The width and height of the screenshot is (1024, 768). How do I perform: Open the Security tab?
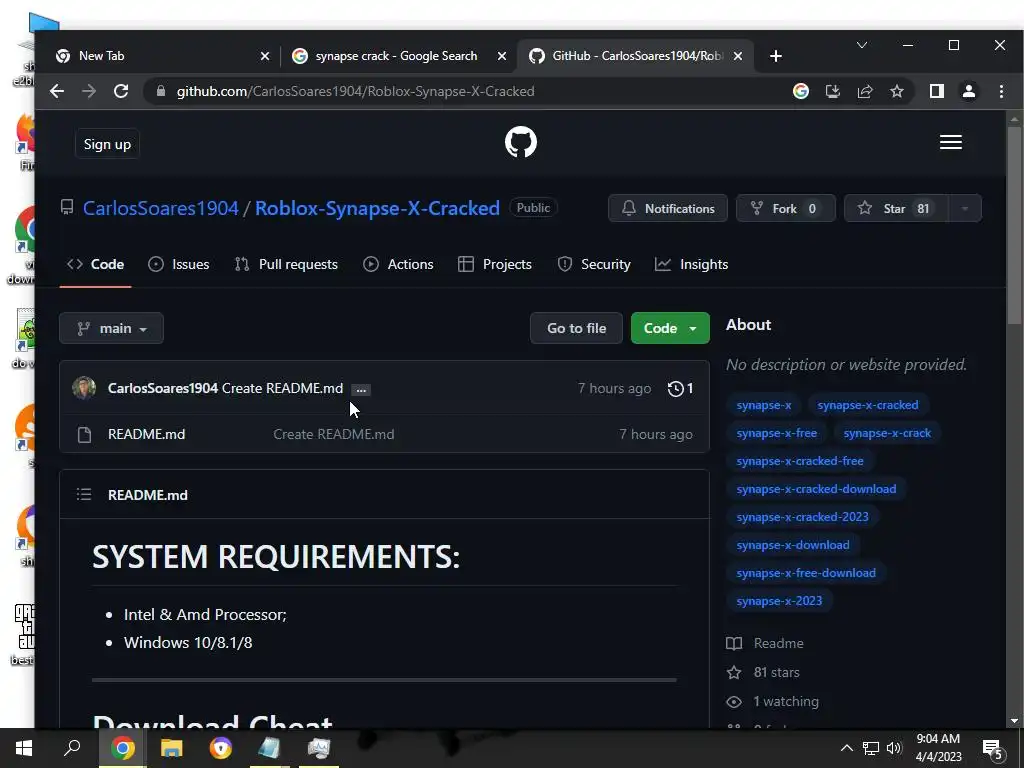[x=594, y=264]
